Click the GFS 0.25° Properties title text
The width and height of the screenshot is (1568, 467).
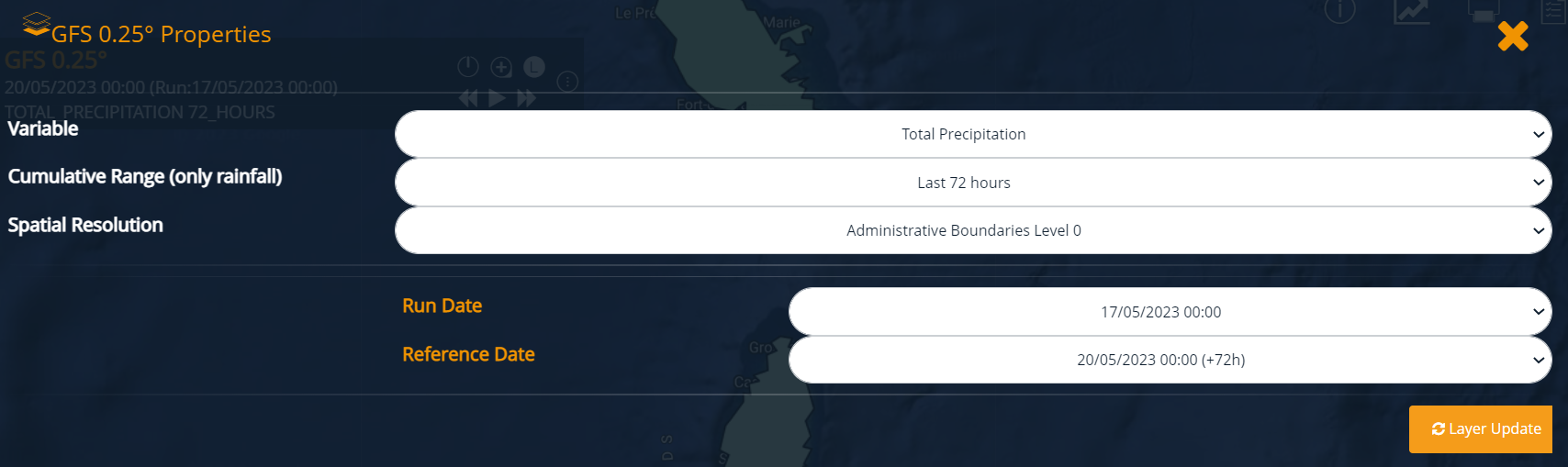pos(162,34)
